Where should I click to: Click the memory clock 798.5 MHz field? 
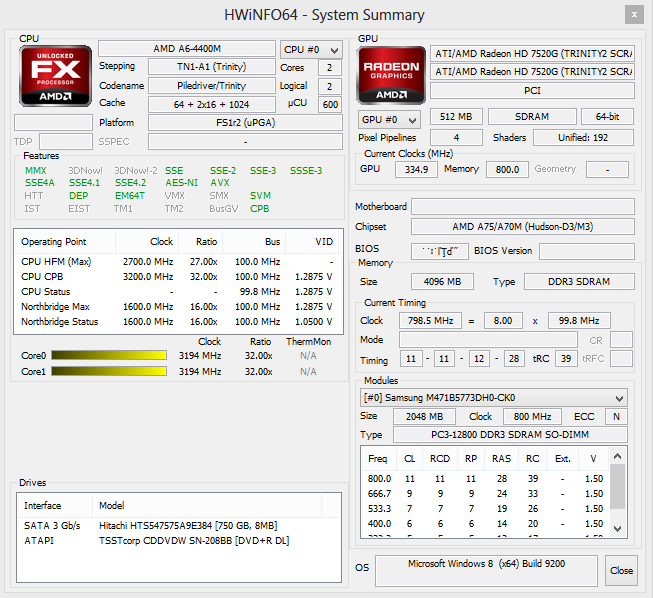[431, 321]
